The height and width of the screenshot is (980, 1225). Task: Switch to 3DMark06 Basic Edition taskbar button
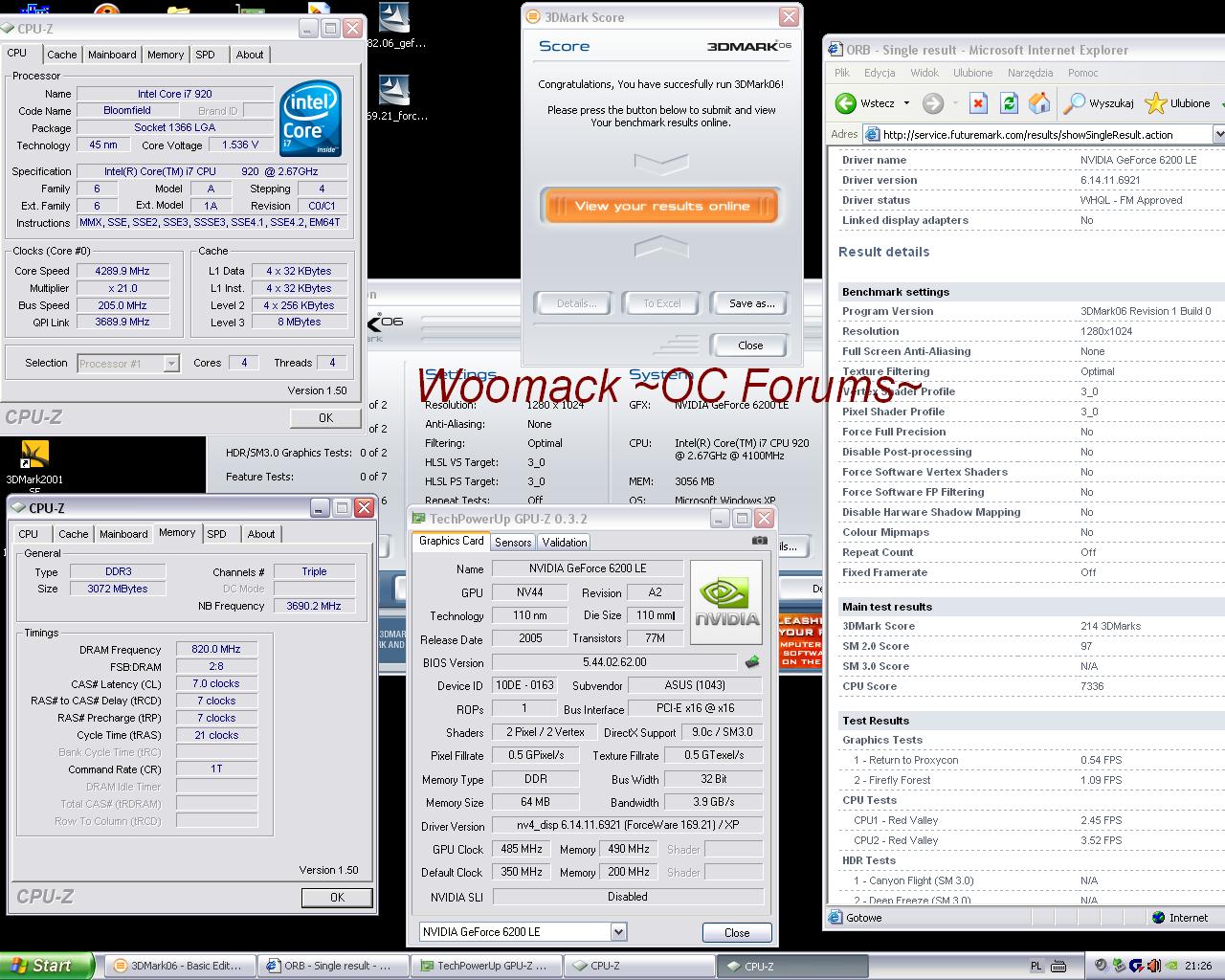tap(180, 966)
